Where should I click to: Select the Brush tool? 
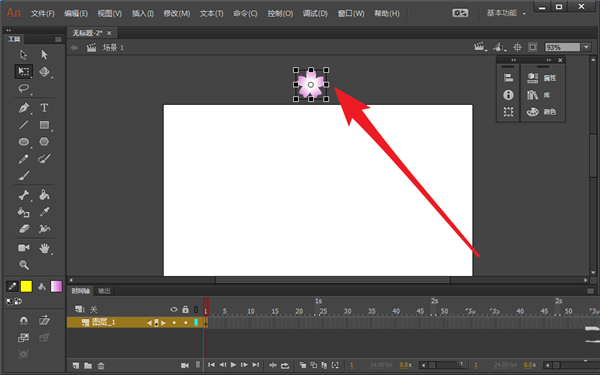[23, 176]
